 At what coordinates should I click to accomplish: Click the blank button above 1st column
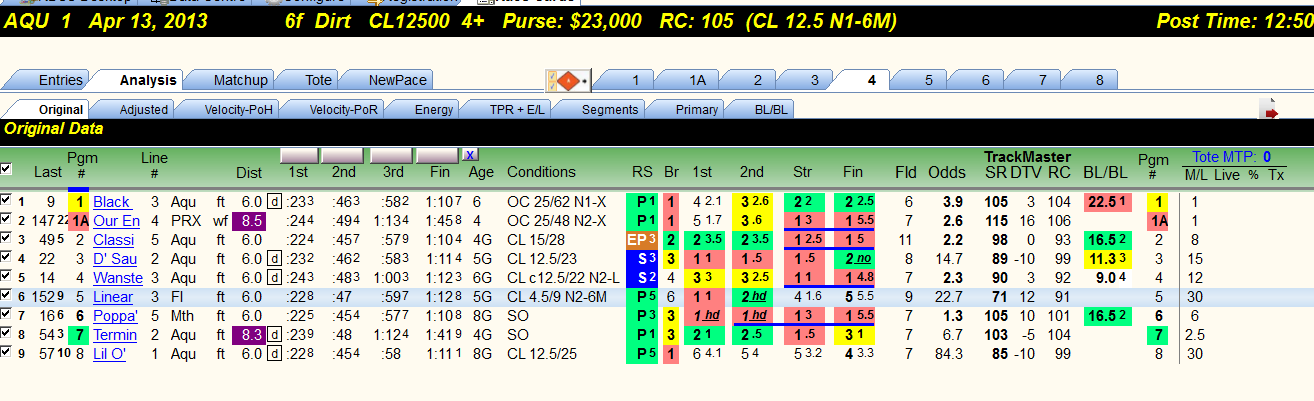pyautogui.click(x=299, y=155)
